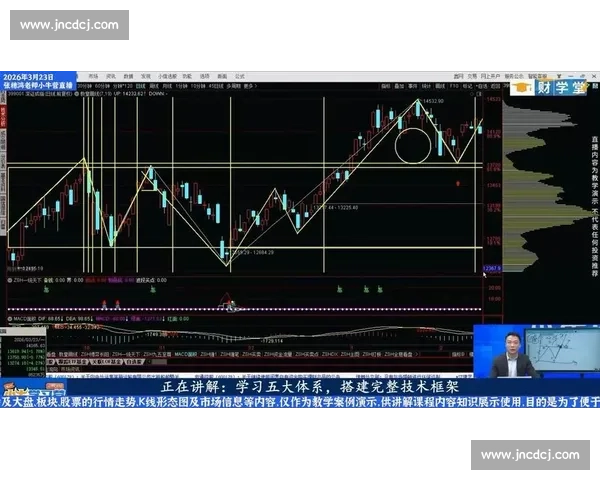Open the 数据 menu
Screen dimensions: 600x480
(x=128, y=77)
